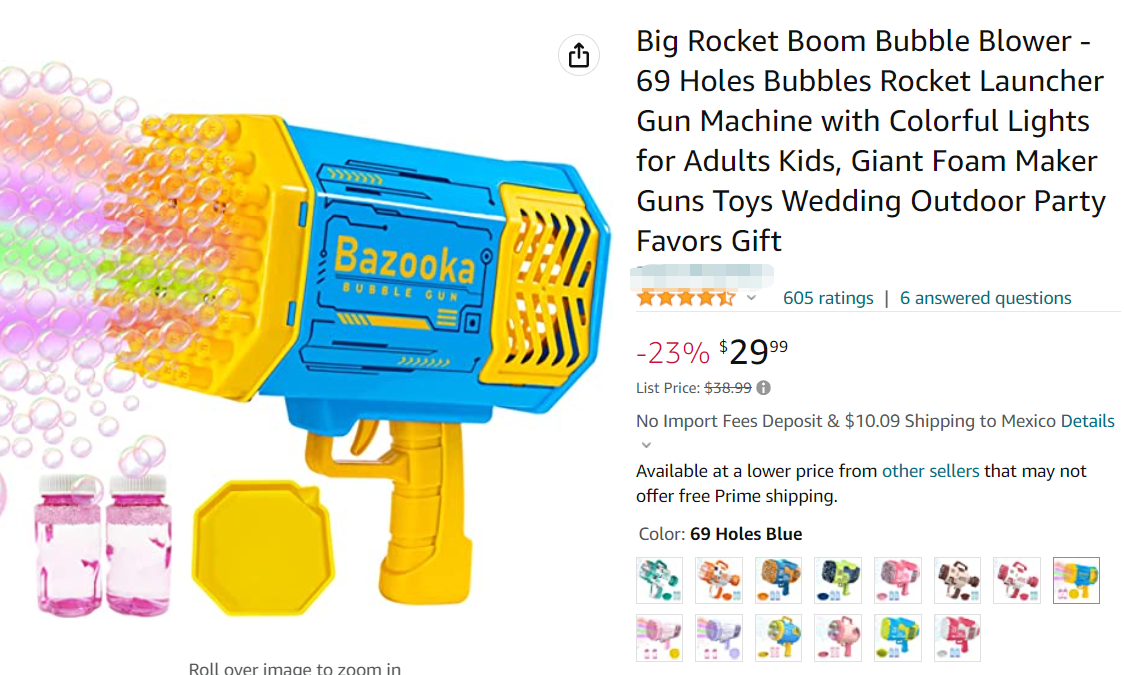Expand the star rating breakdown chevron
Image resolution: width=1124 pixels, height=675 pixels.
(751, 297)
